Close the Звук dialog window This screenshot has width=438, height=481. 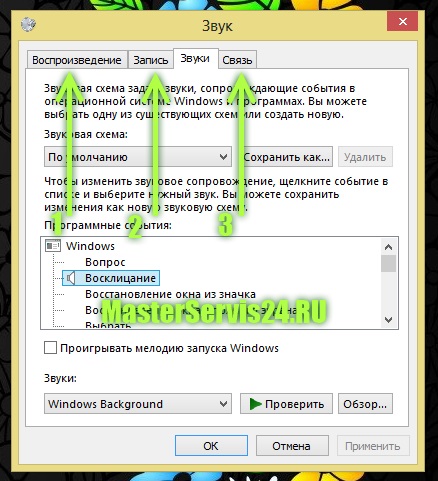pyautogui.click(x=403, y=22)
